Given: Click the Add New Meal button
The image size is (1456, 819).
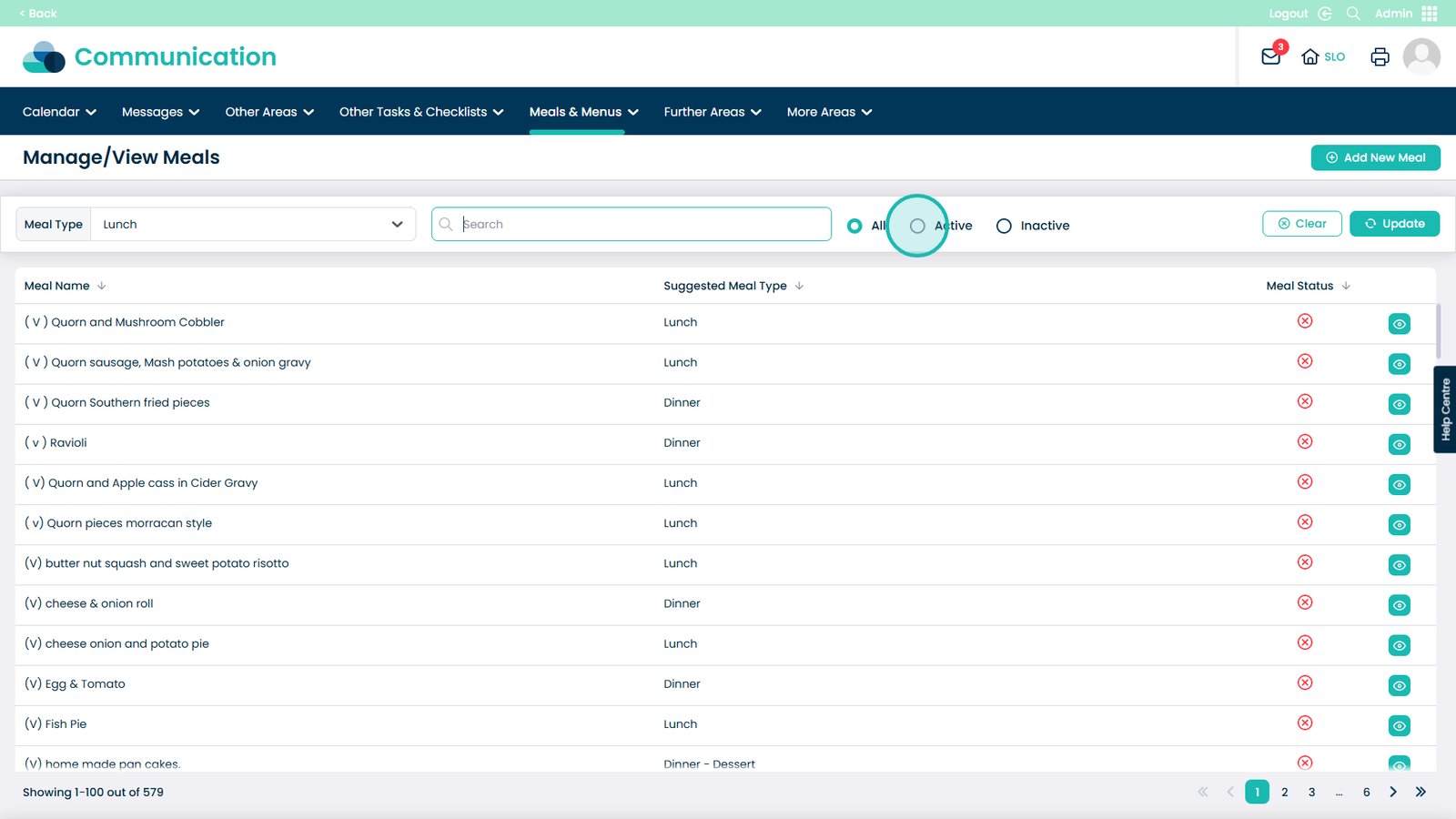Looking at the screenshot, I should point(1375,157).
